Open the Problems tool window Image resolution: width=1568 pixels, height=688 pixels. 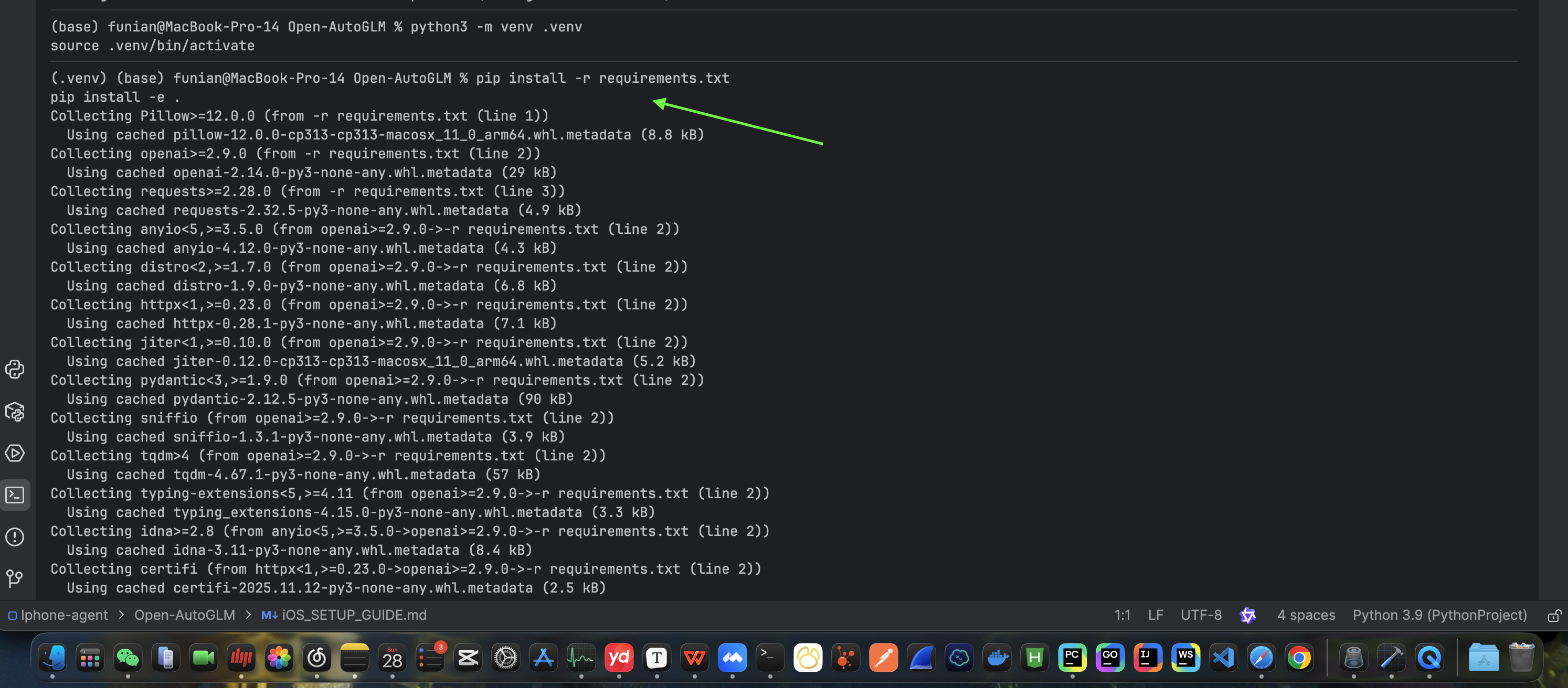[15, 537]
